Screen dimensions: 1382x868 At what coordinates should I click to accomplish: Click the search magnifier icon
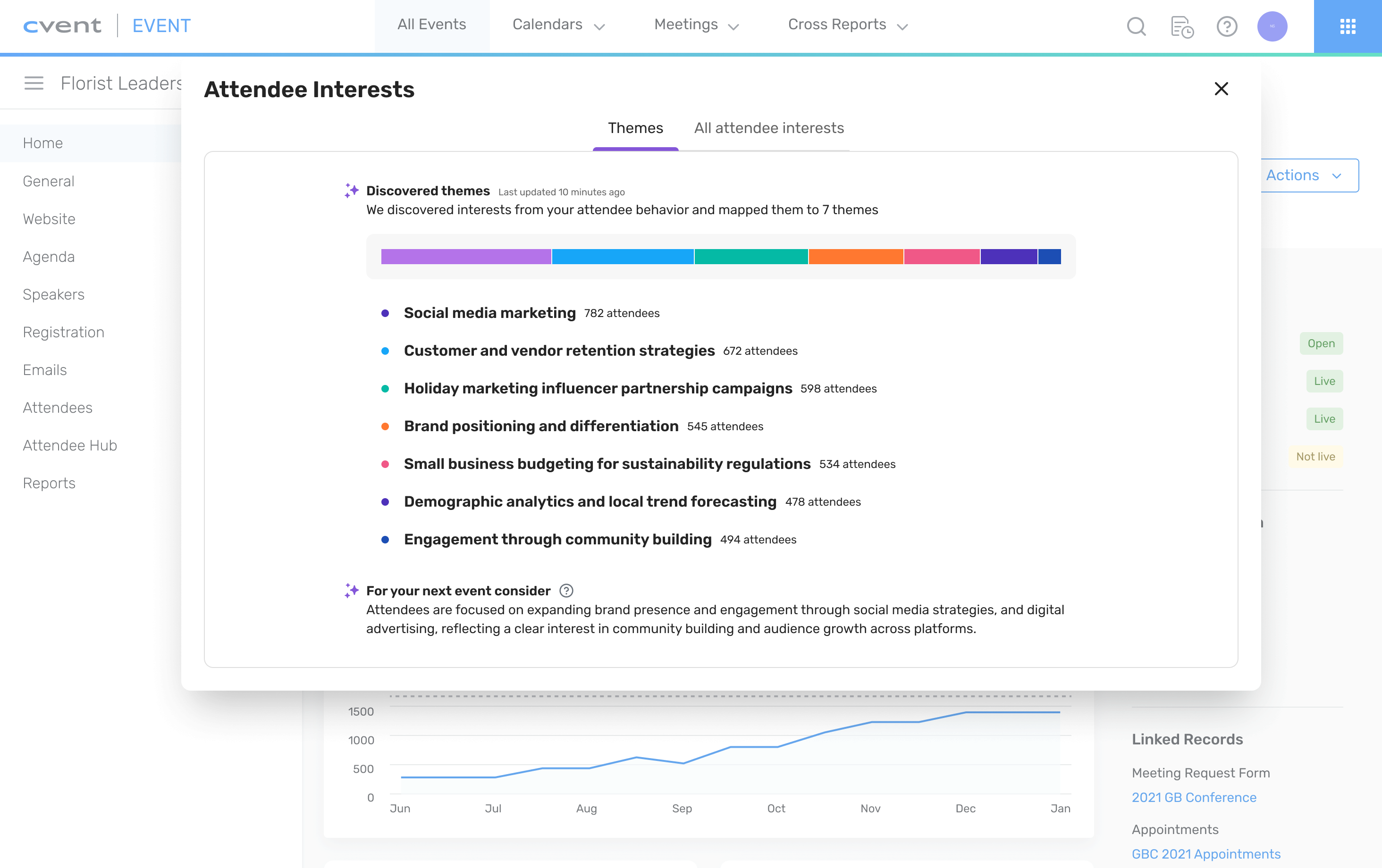point(1136,26)
